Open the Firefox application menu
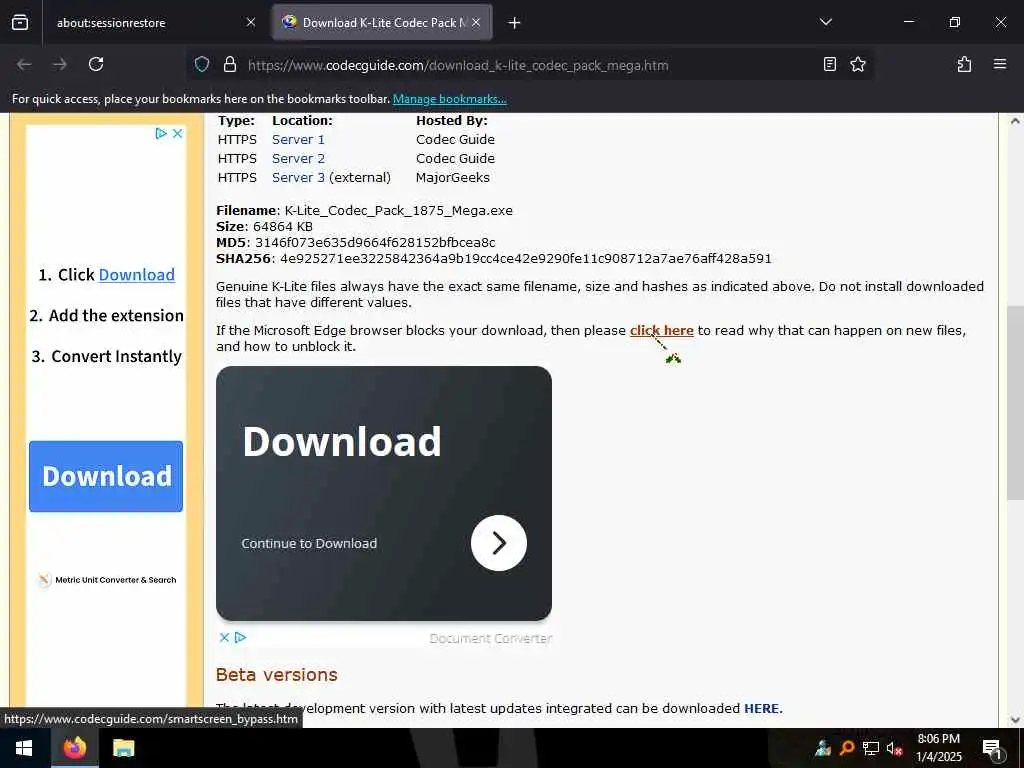Screen dimensions: 1024x768 point(999,64)
